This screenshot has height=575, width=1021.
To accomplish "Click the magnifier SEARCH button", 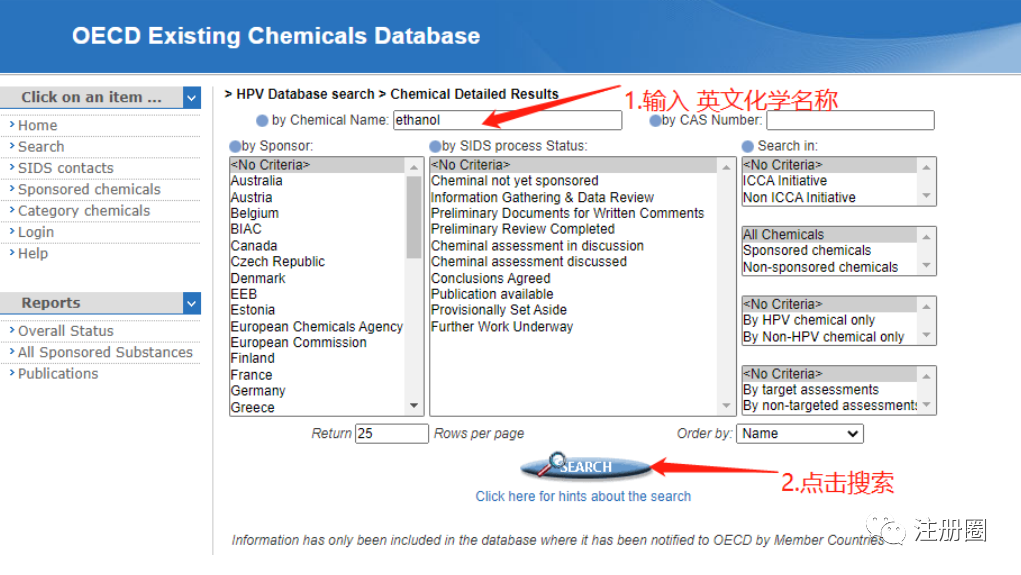I will click(x=585, y=466).
